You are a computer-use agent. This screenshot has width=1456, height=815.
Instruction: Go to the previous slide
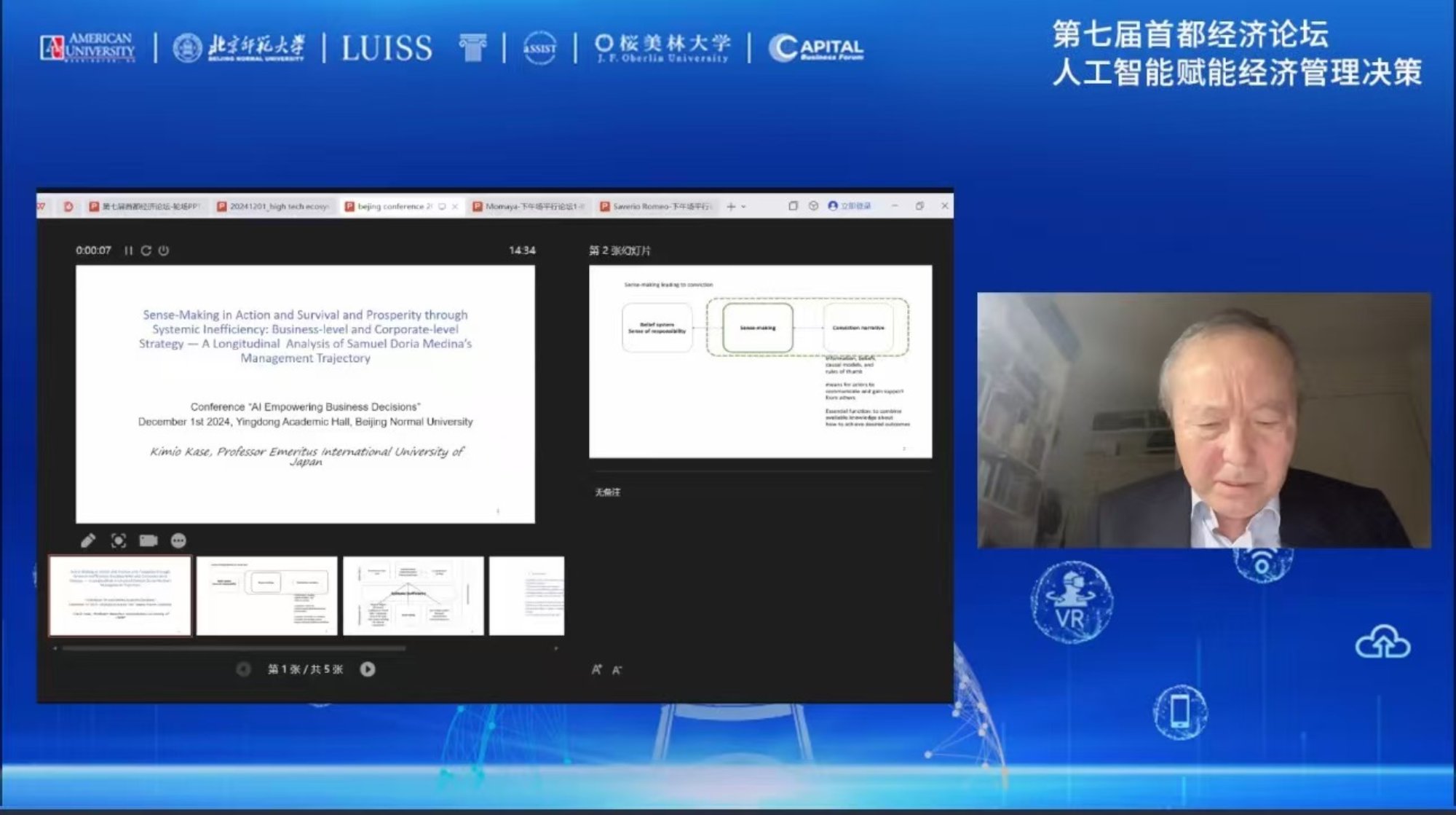click(x=243, y=669)
